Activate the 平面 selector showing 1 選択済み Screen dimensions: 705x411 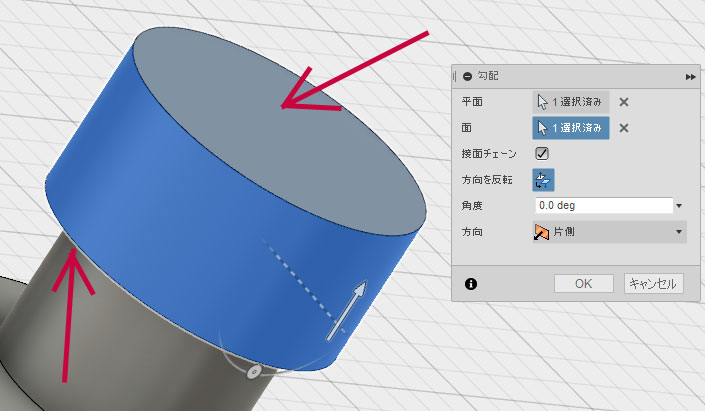tap(570, 102)
